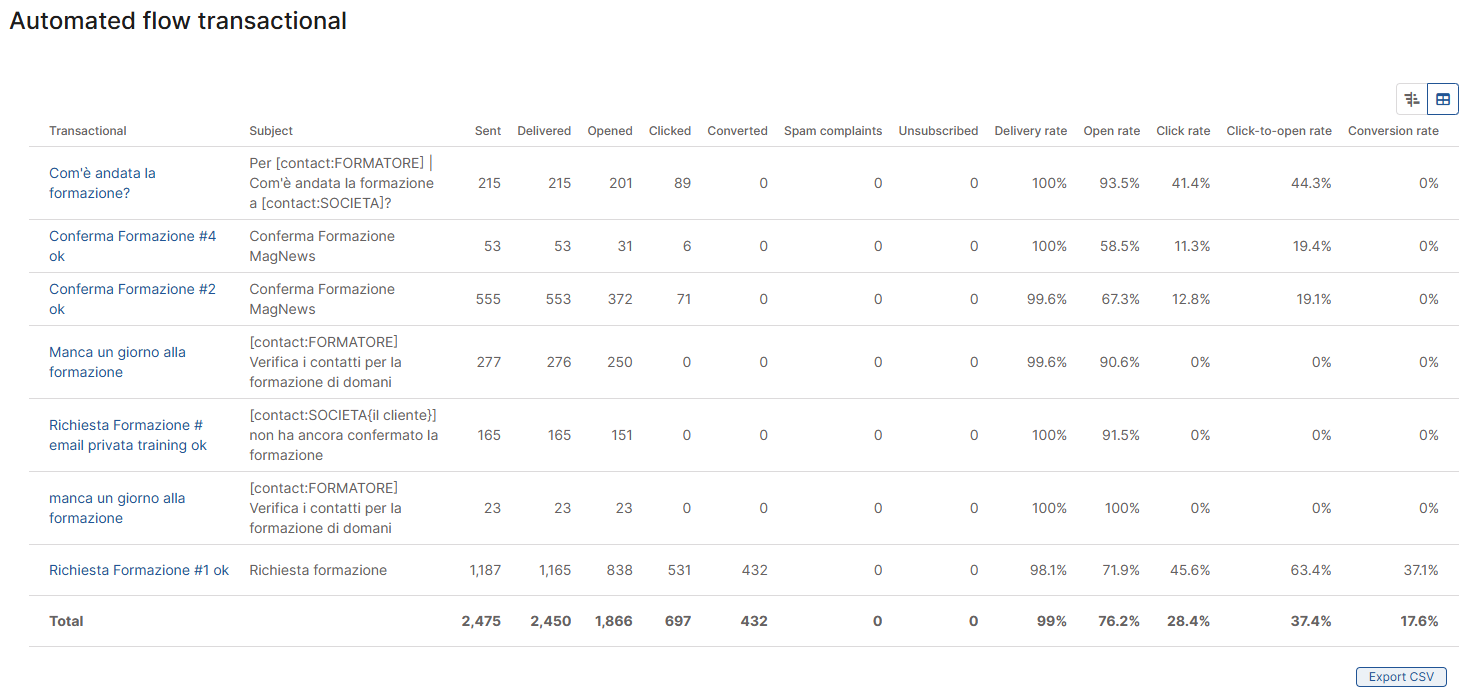Click the 'Automated flow transactional' heading
Screen dimensions: 1470x696
[x=178, y=21]
